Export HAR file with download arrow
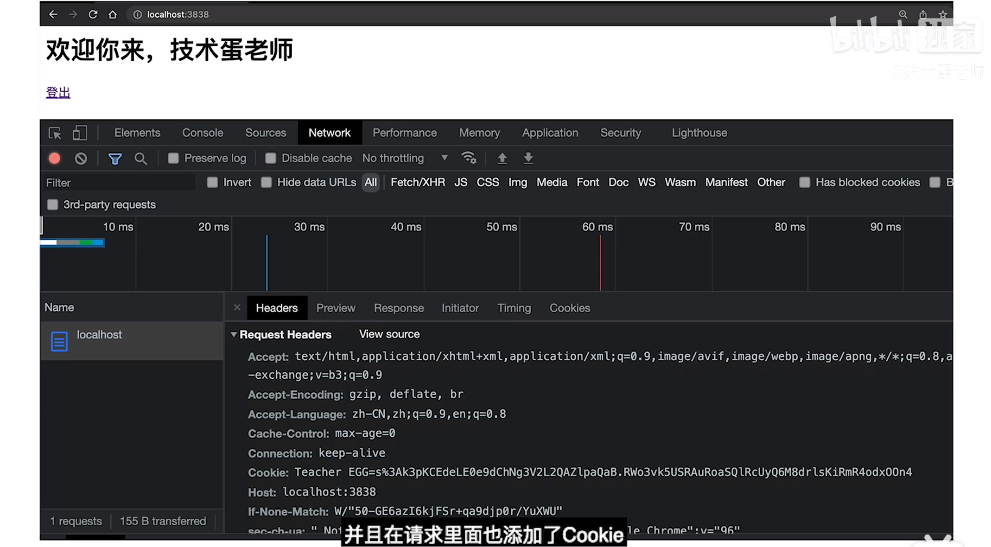The height and width of the screenshot is (547, 991). tap(528, 158)
